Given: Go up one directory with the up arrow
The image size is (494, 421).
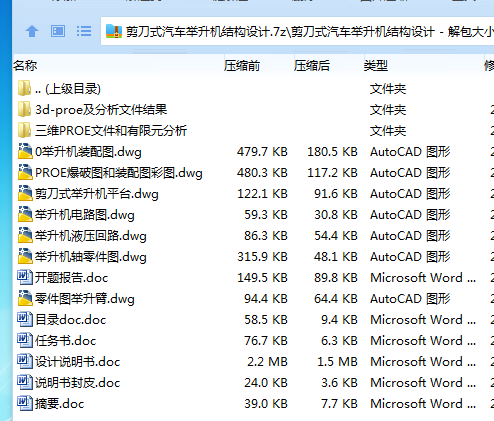Looking at the screenshot, I should 32,31.
